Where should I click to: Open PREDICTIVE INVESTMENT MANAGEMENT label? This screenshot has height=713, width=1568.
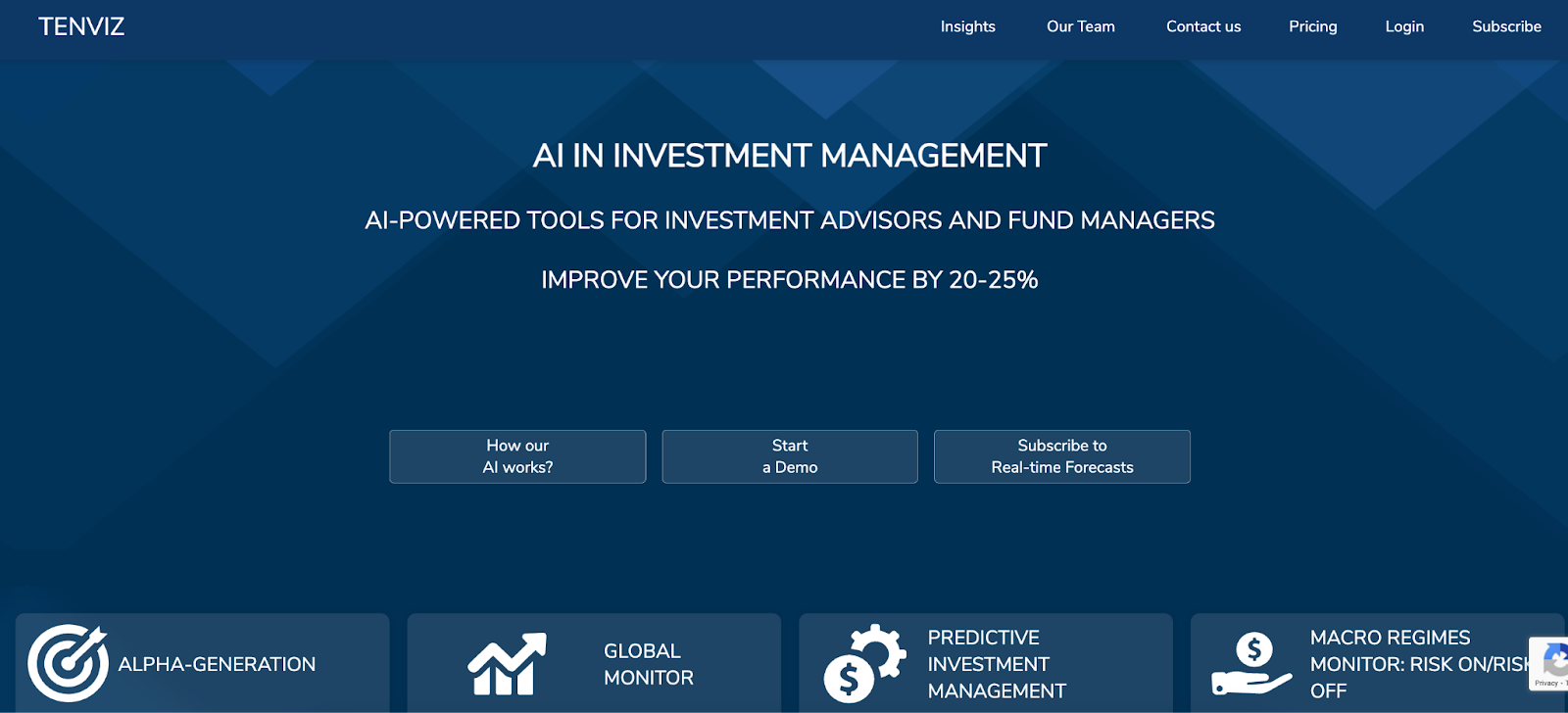click(x=997, y=664)
